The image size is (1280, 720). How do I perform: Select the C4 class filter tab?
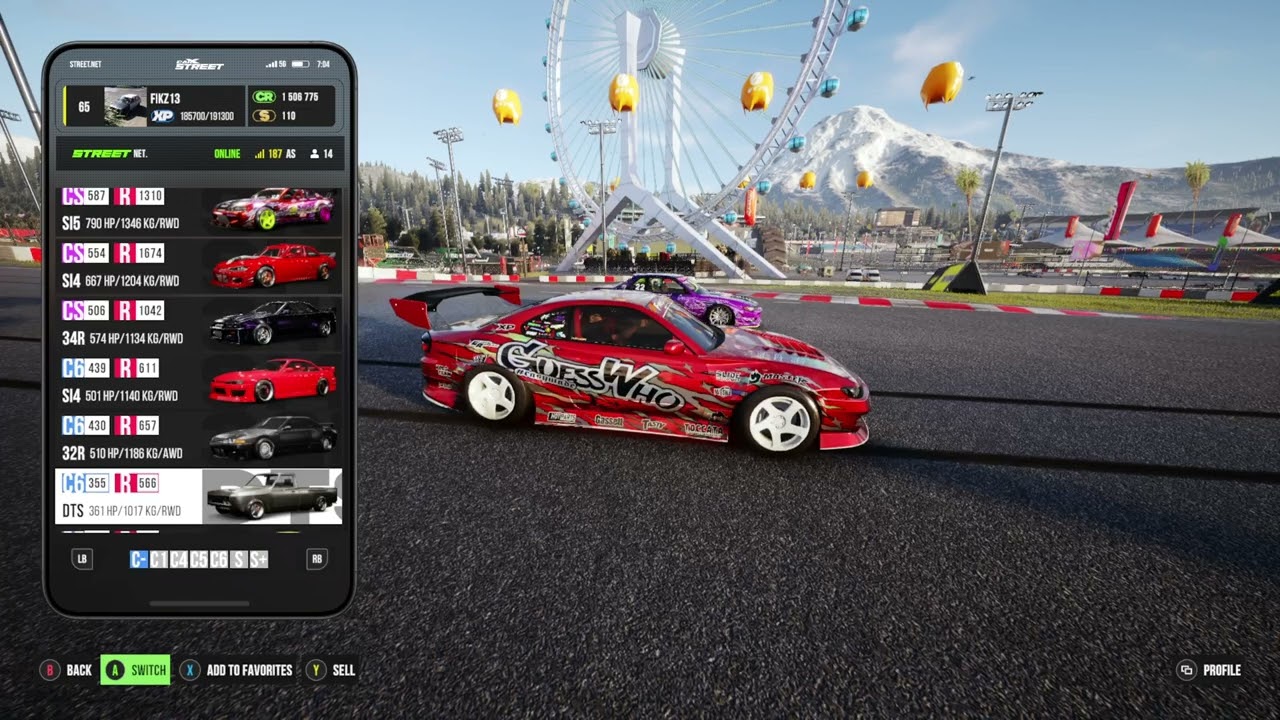point(178,559)
